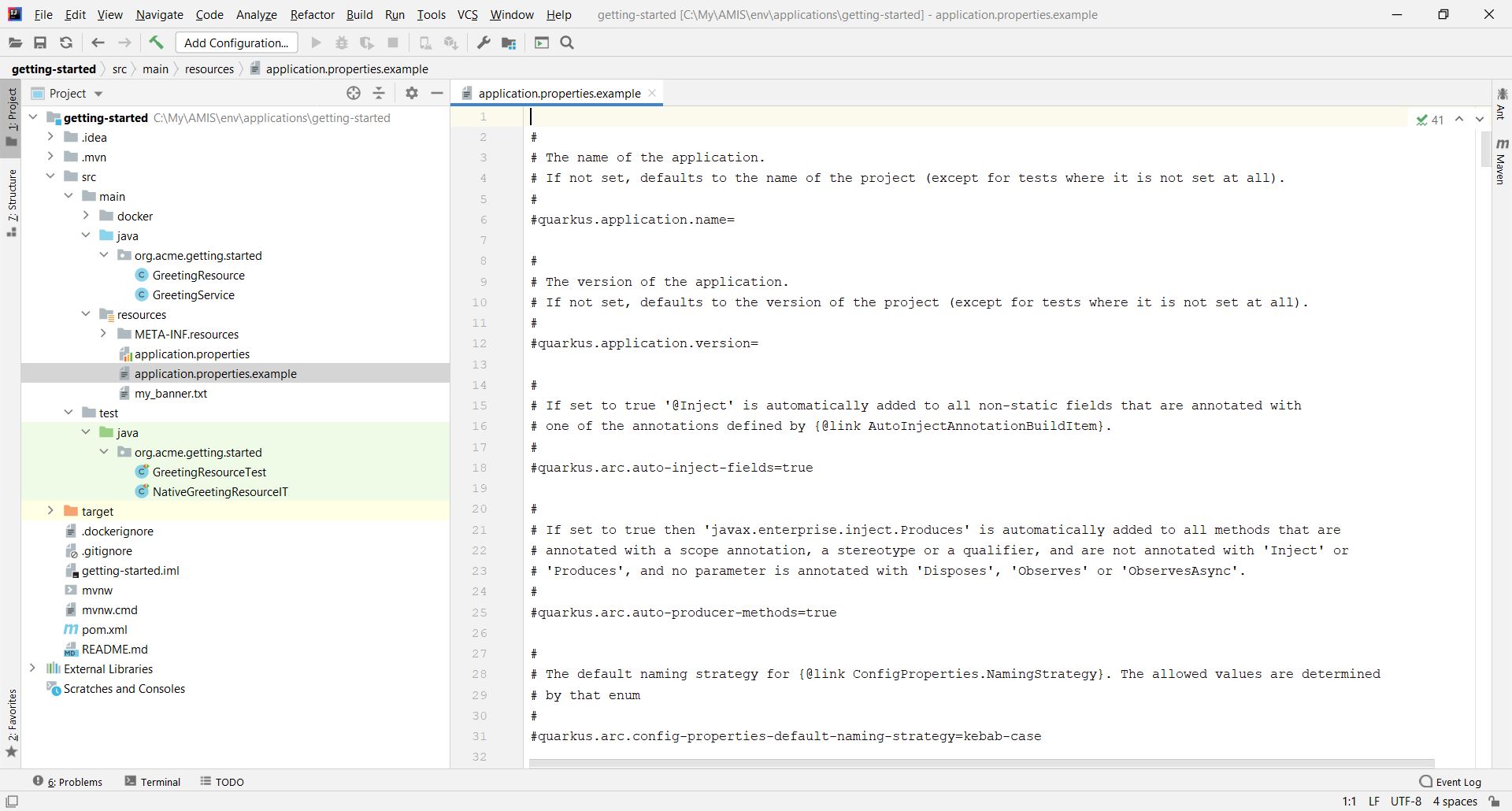Hide the Project panel with the minus icon

point(437,93)
